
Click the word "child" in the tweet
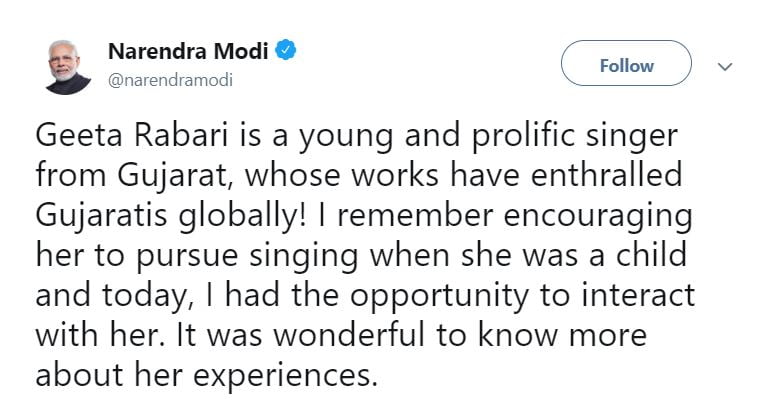click(651, 255)
